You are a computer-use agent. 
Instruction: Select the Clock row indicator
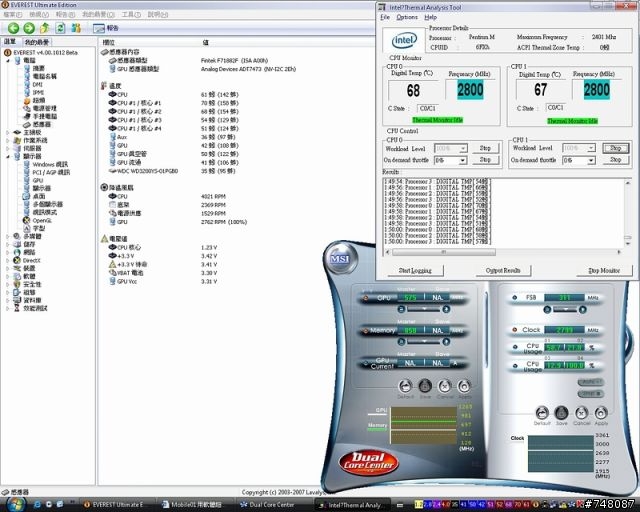coord(515,329)
